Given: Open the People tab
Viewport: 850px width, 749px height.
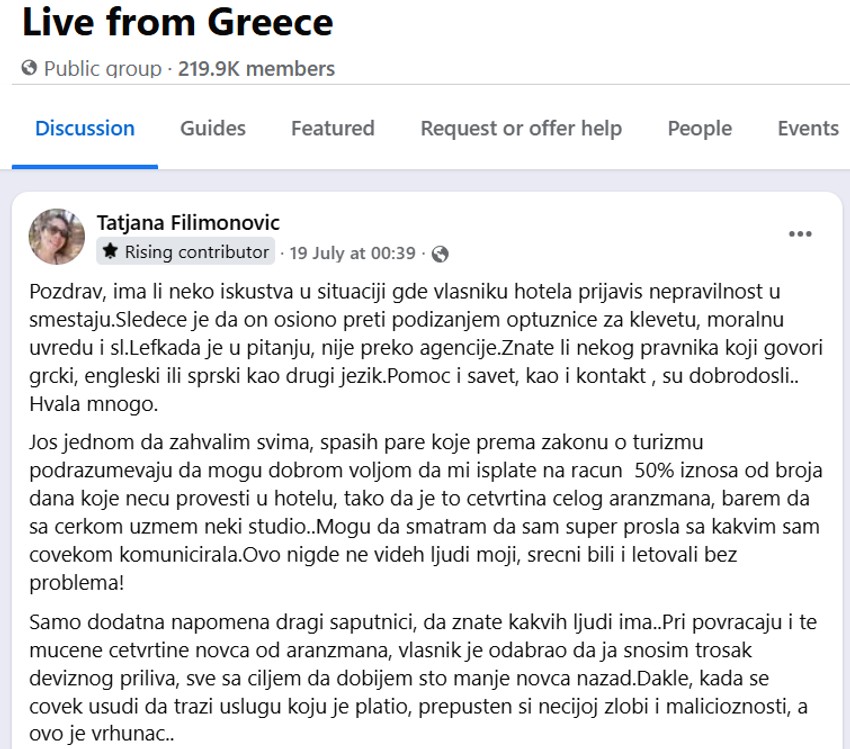Looking at the screenshot, I should coord(700,128).
